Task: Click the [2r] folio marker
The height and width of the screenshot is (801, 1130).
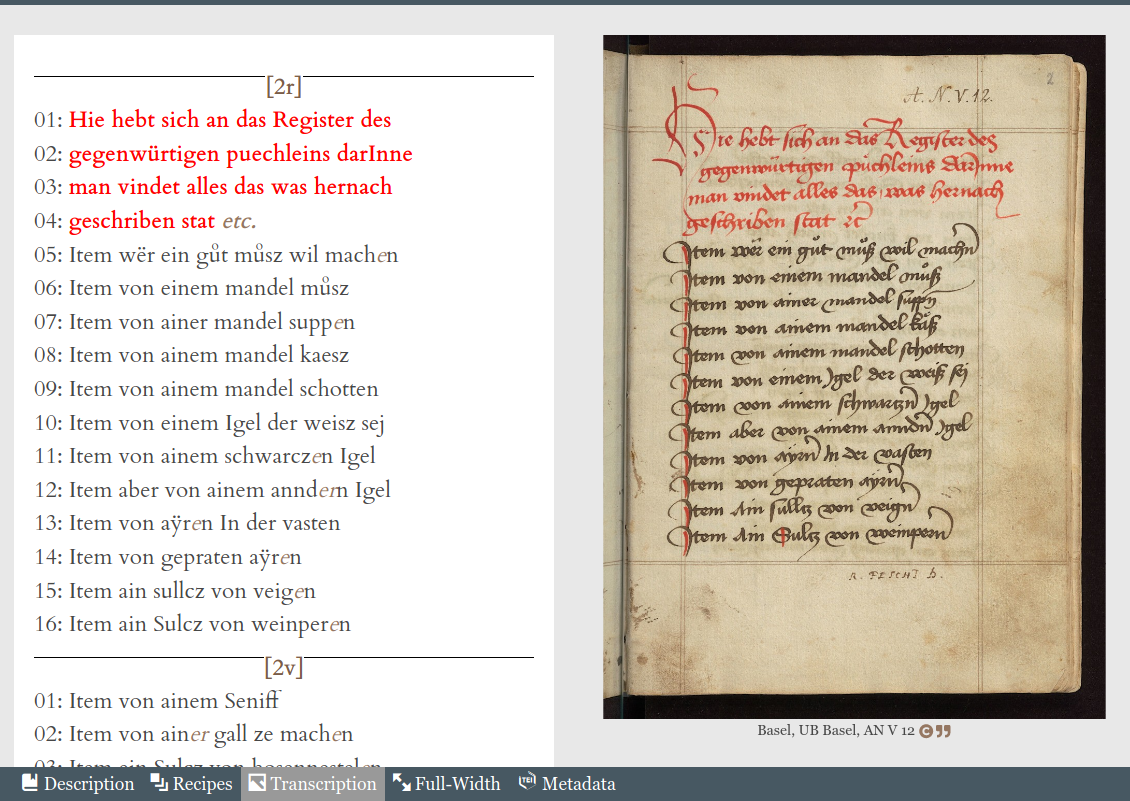Action: (284, 87)
